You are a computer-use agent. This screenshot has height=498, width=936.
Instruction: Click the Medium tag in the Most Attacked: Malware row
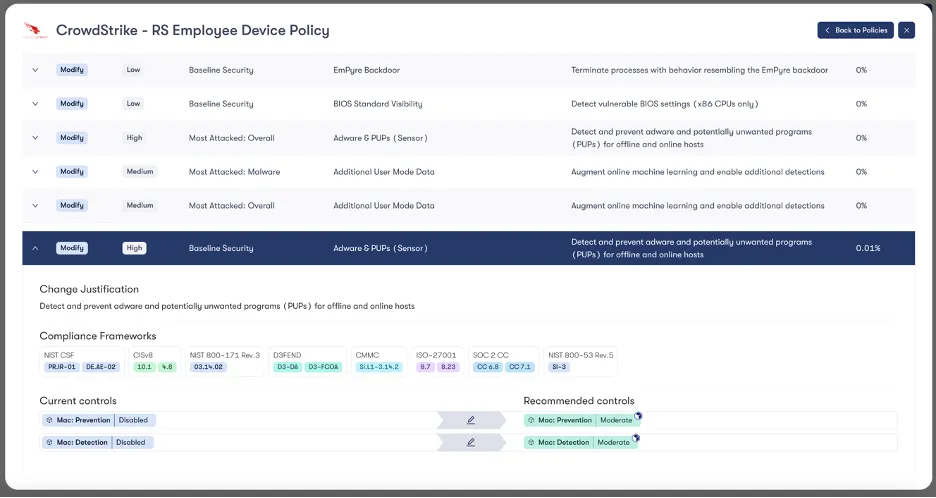pyautogui.click(x=140, y=172)
